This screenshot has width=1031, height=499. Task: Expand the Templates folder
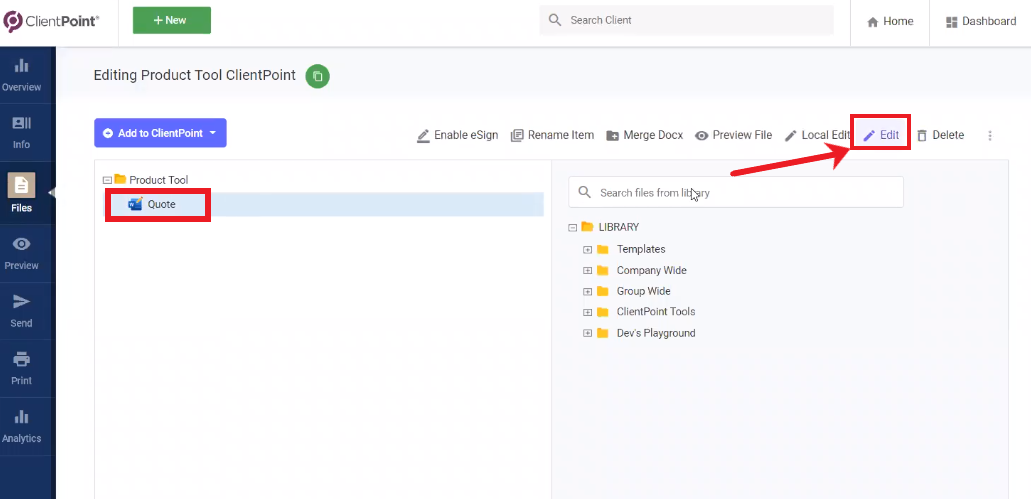coord(588,250)
